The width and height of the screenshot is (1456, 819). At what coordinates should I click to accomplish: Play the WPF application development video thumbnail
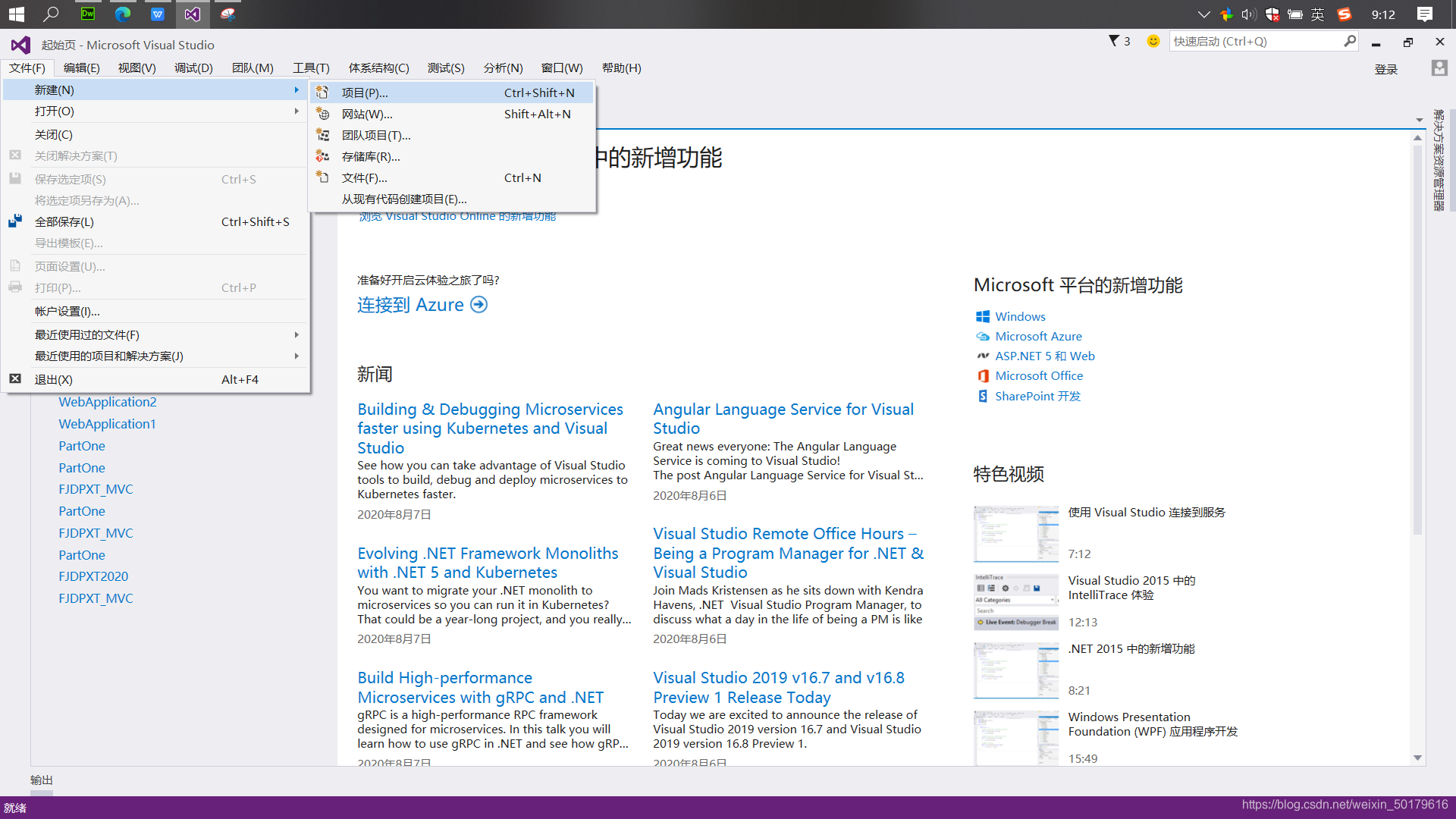(1016, 738)
